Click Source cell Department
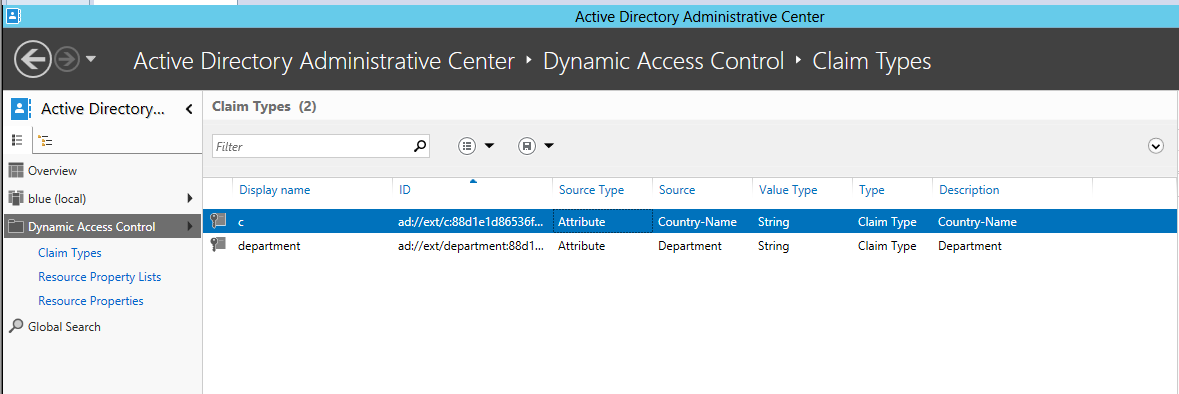The image size is (1179, 394). coord(690,246)
